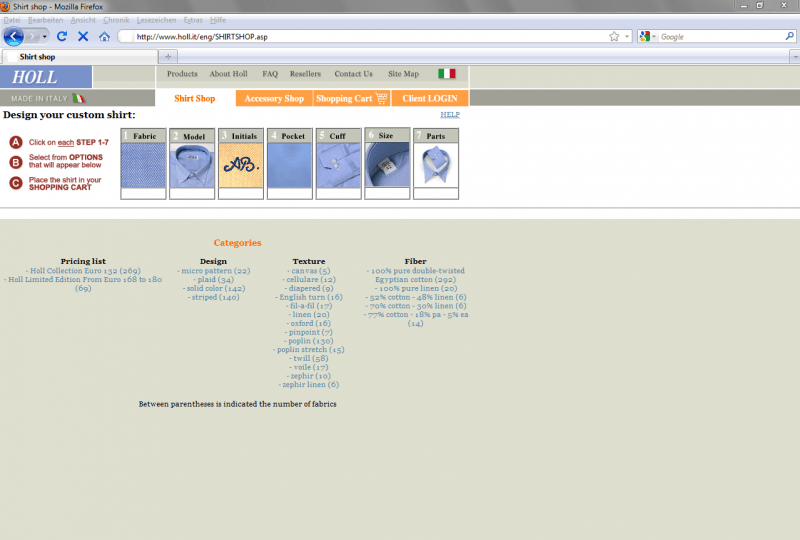Open the Google search engine selector
The width and height of the screenshot is (800, 540).
[x=647, y=36]
